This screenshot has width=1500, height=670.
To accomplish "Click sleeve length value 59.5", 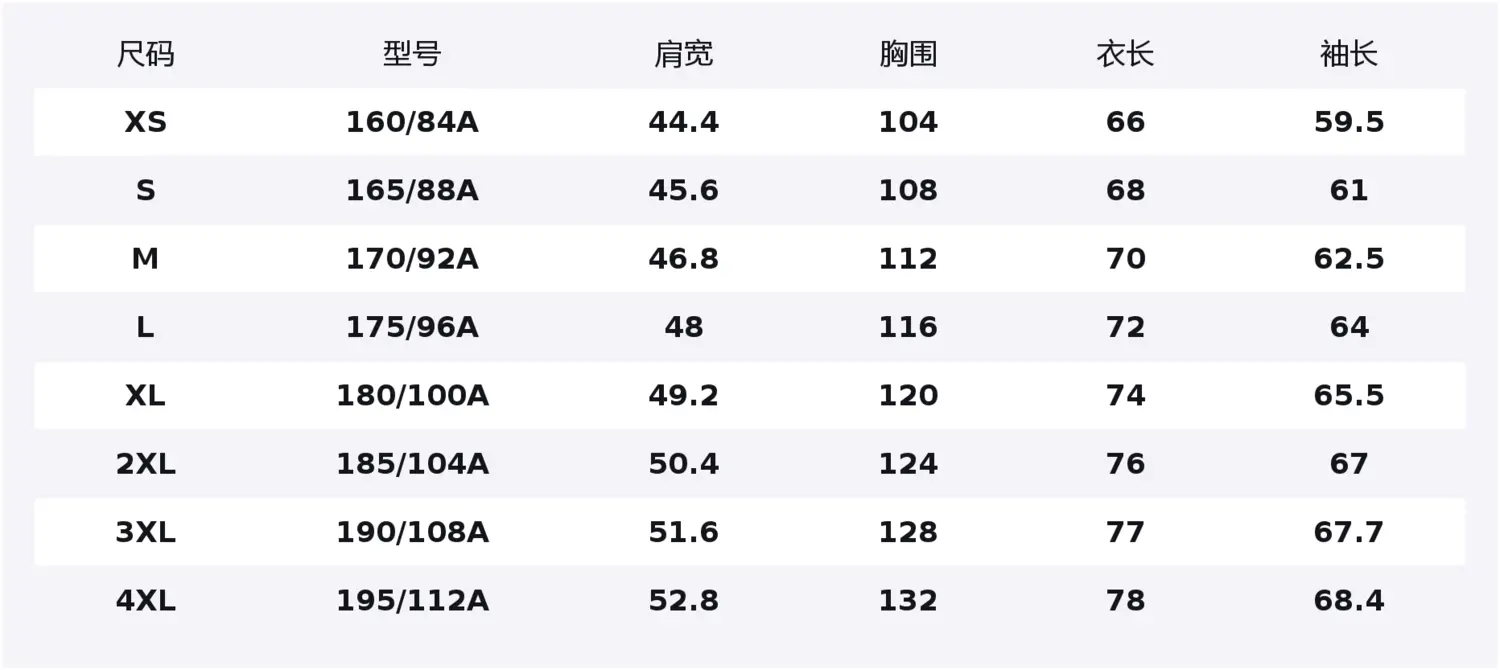I will [1349, 122].
